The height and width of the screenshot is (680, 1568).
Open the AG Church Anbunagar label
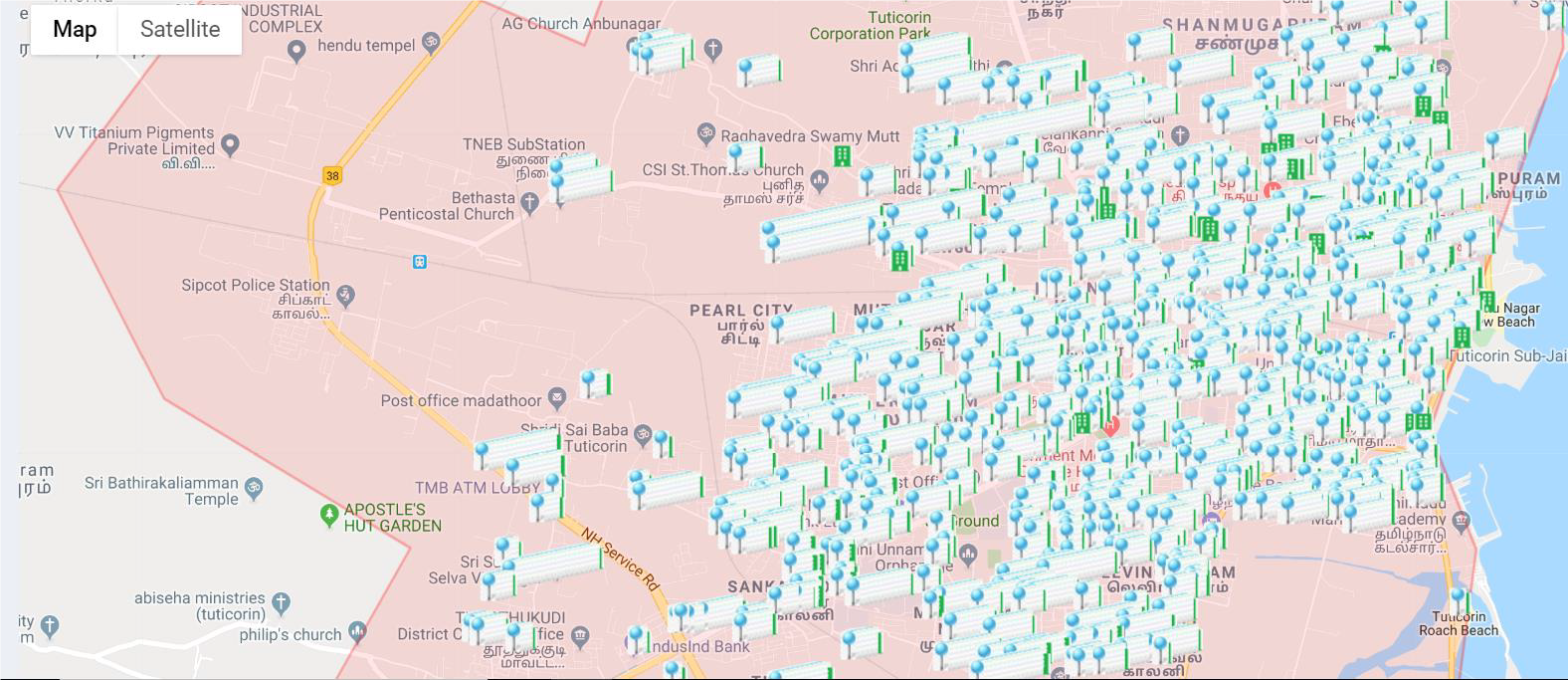(x=581, y=23)
